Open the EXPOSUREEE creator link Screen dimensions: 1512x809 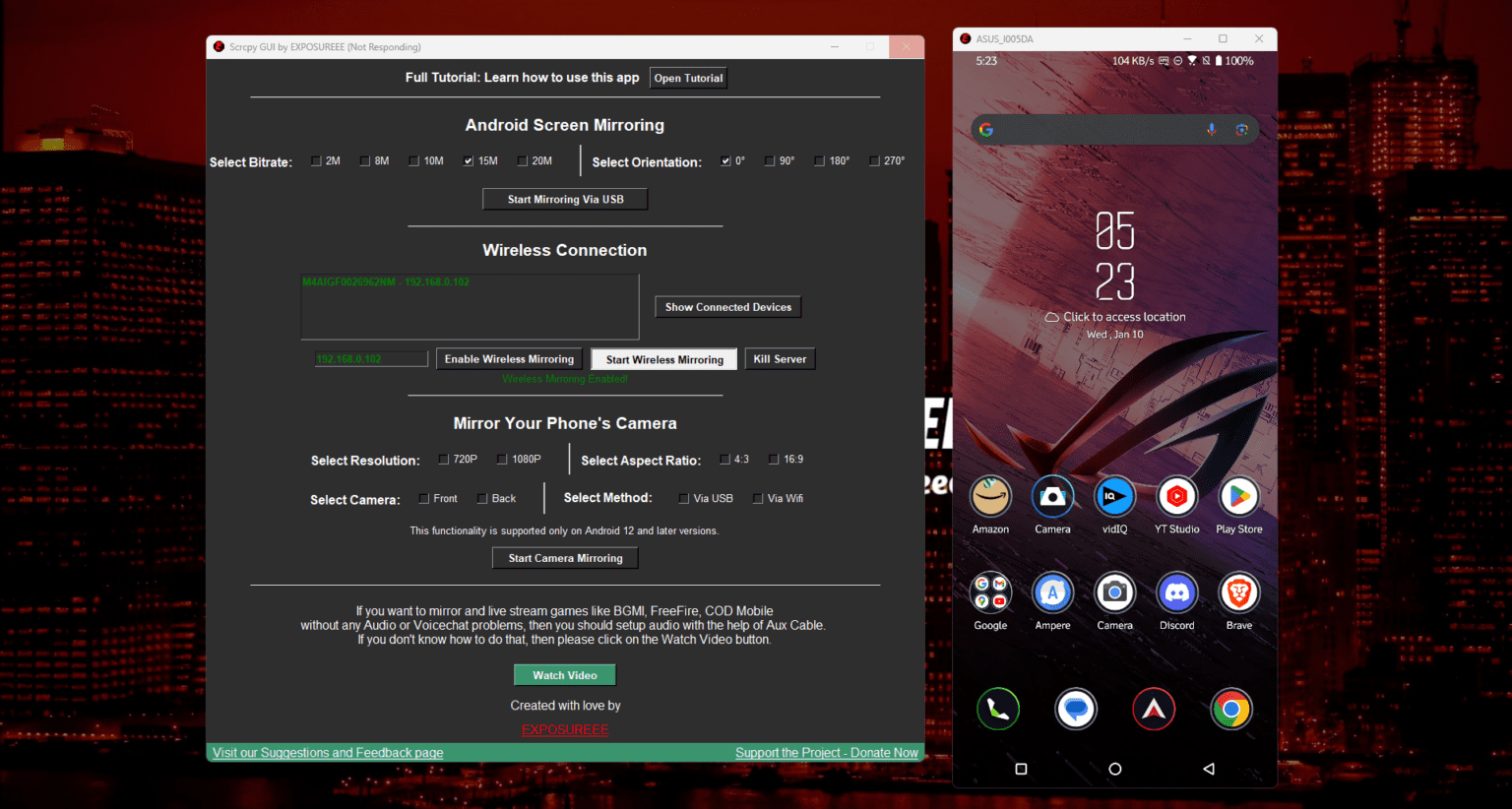click(565, 729)
